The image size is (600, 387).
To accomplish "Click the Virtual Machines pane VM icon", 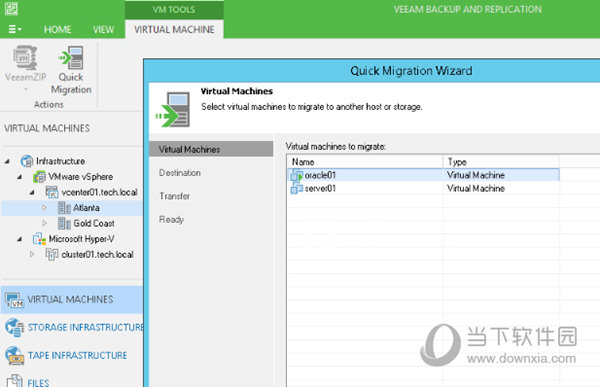I will point(15,300).
